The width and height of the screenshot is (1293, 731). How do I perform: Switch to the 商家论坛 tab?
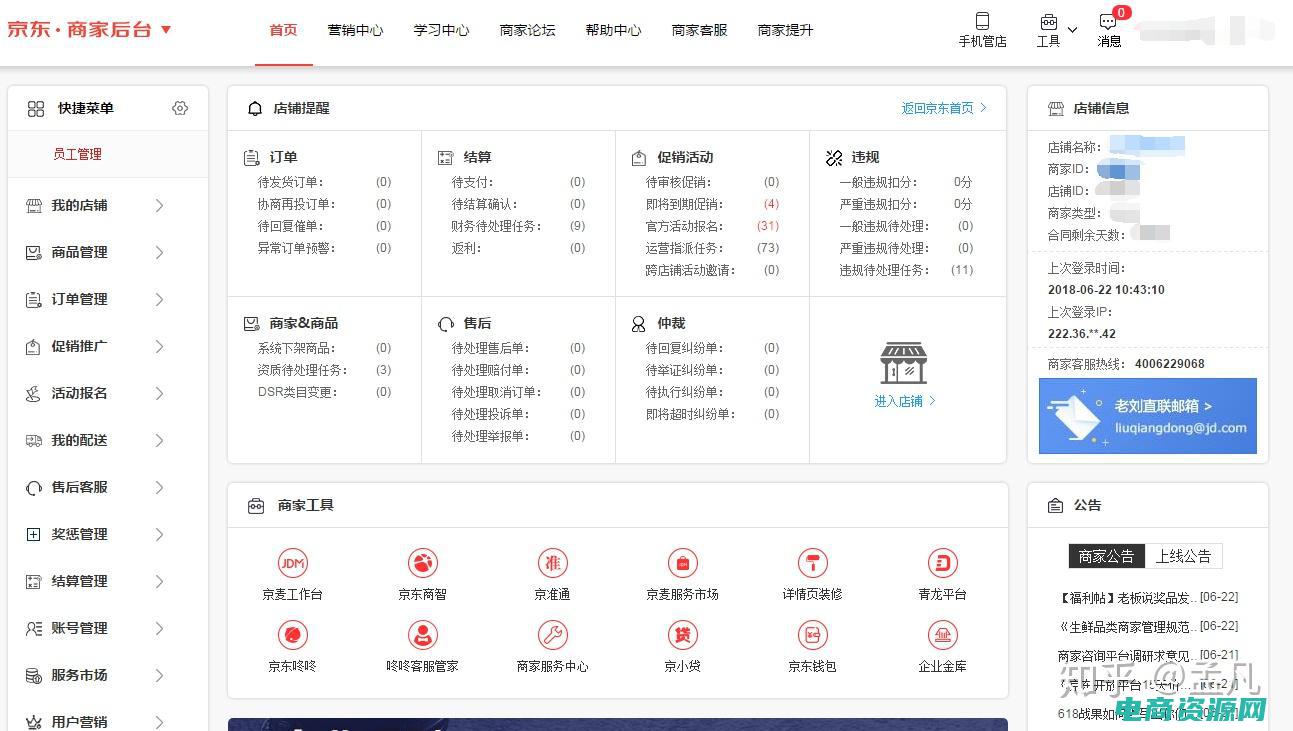tap(527, 30)
